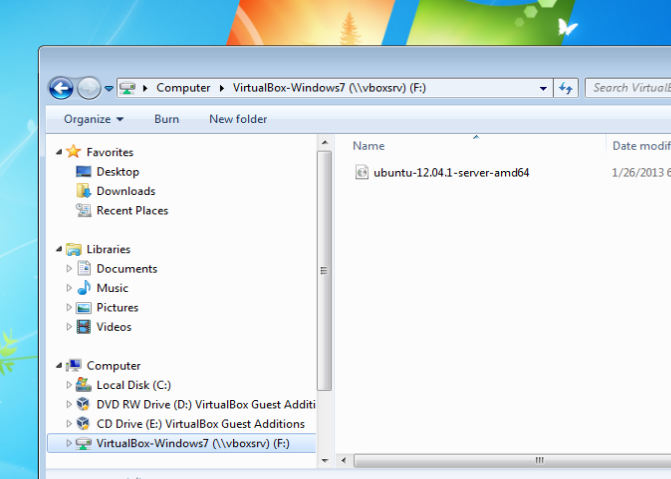Open the Pictures library
This screenshot has height=479, width=671.
117,307
